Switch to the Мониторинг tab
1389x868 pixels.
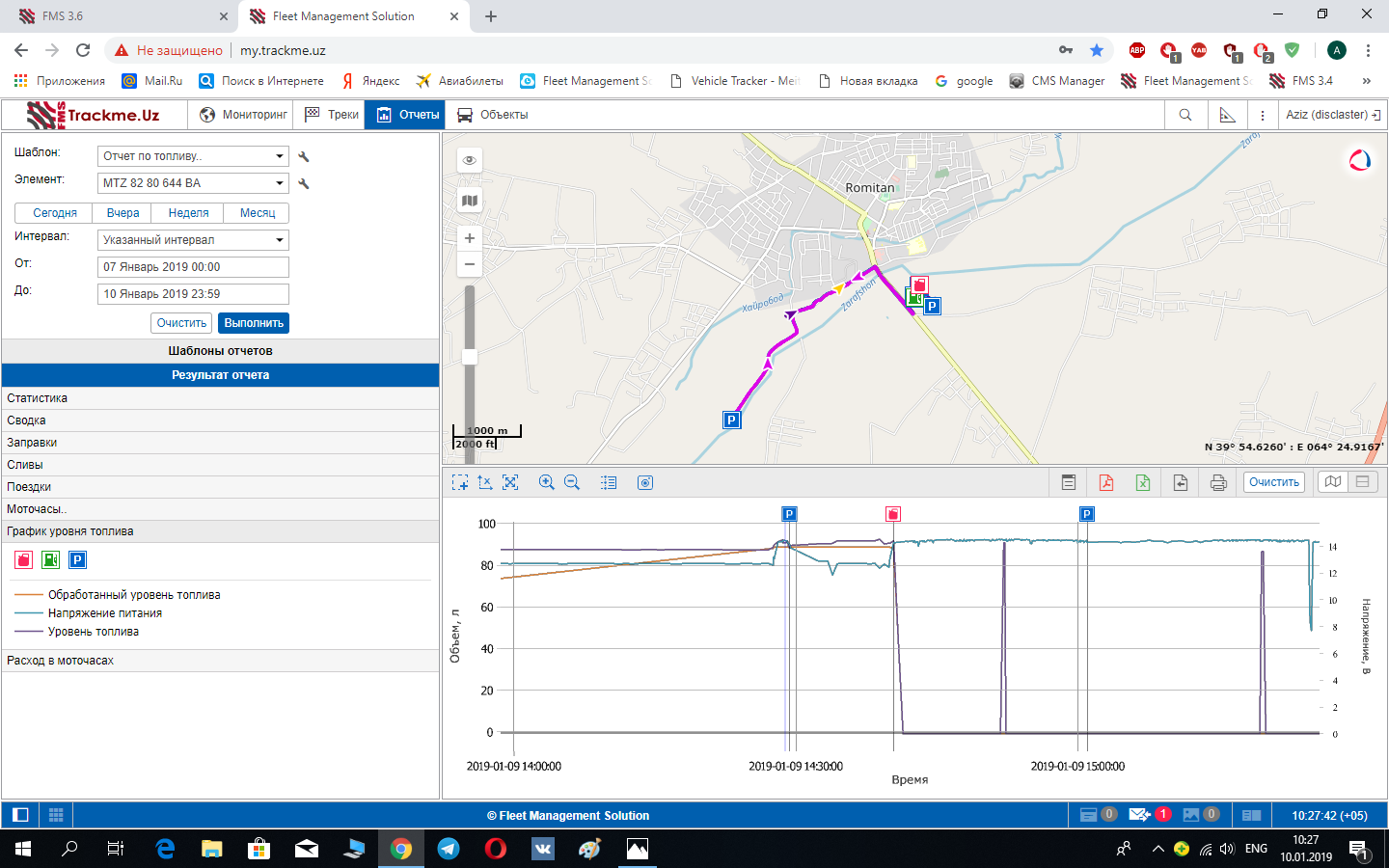(x=244, y=115)
